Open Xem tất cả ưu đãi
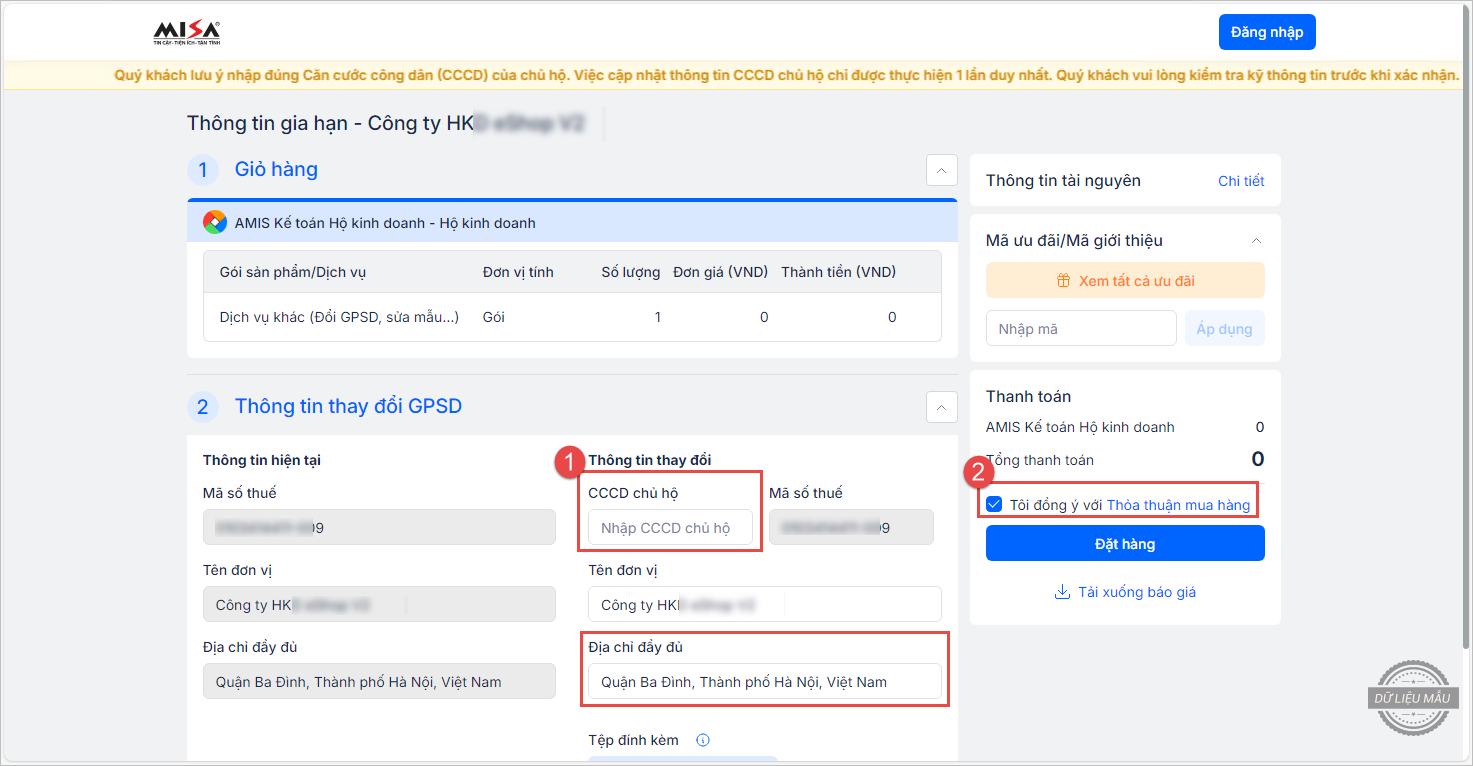Screen dimensions: 1473x766 pyautogui.click(x=1125, y=281)
